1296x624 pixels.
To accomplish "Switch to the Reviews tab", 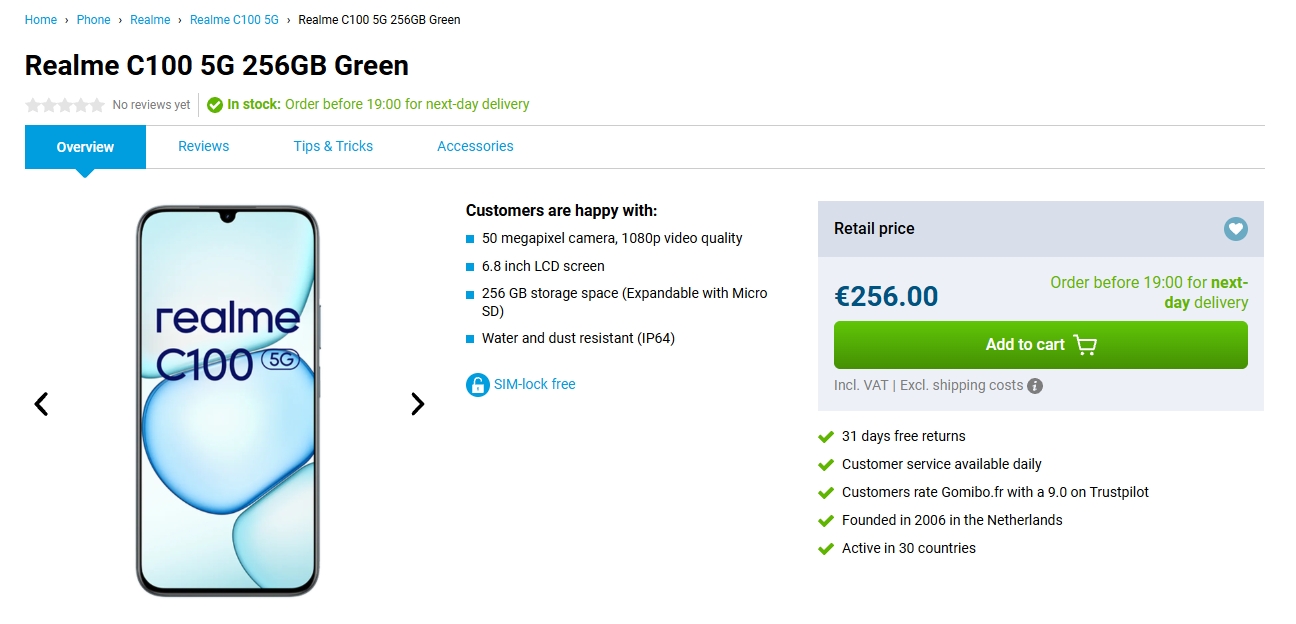I will [203, 146].
